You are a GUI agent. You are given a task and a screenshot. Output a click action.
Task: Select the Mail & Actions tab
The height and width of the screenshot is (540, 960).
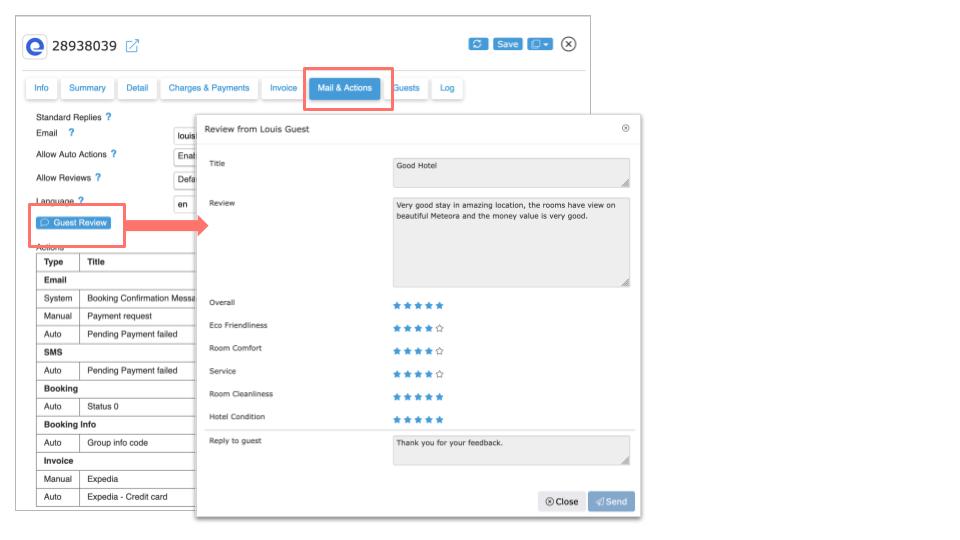click(x=345, y=88)
